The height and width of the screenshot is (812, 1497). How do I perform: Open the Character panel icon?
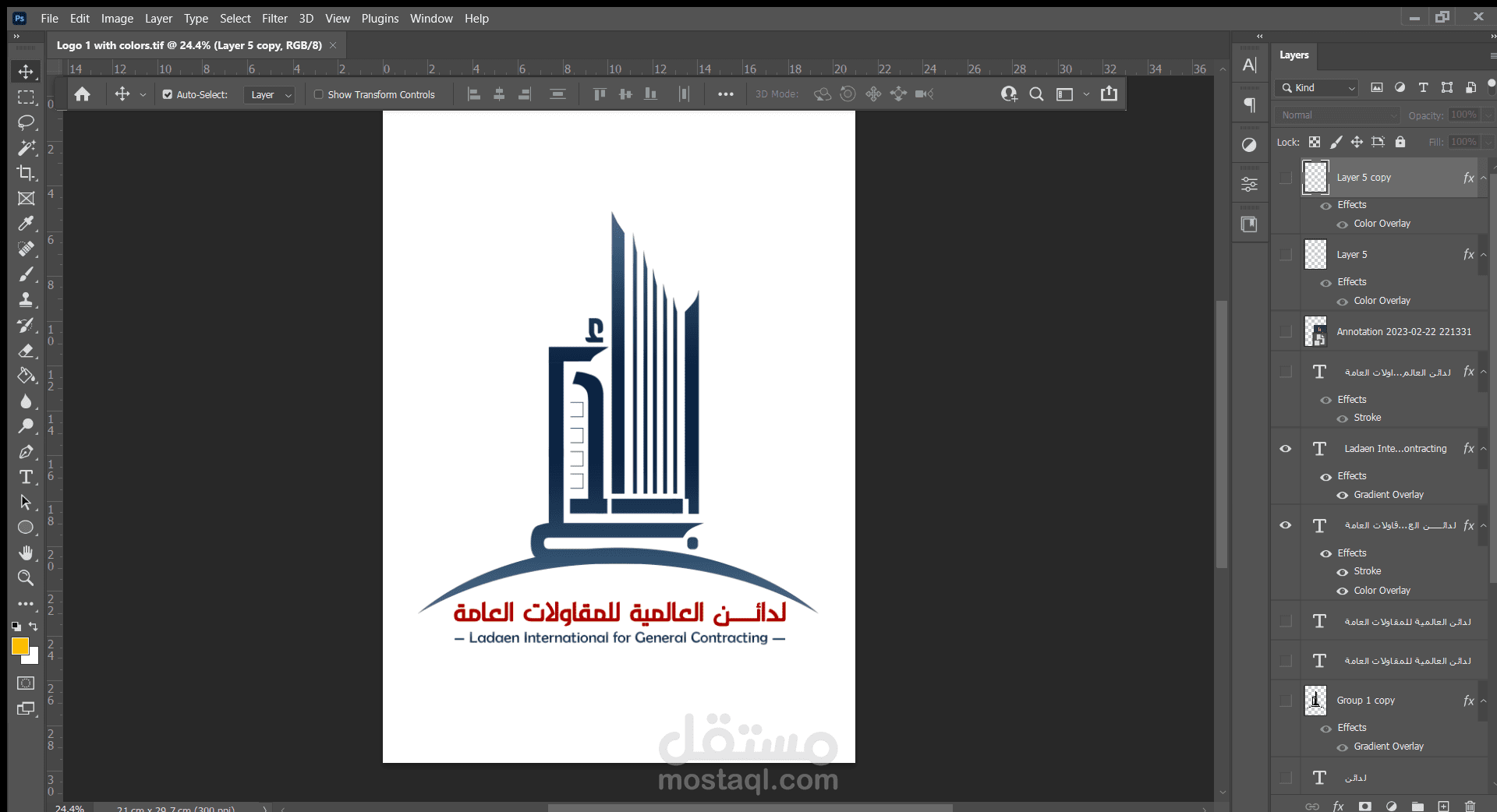click(x=1250, y=65)
